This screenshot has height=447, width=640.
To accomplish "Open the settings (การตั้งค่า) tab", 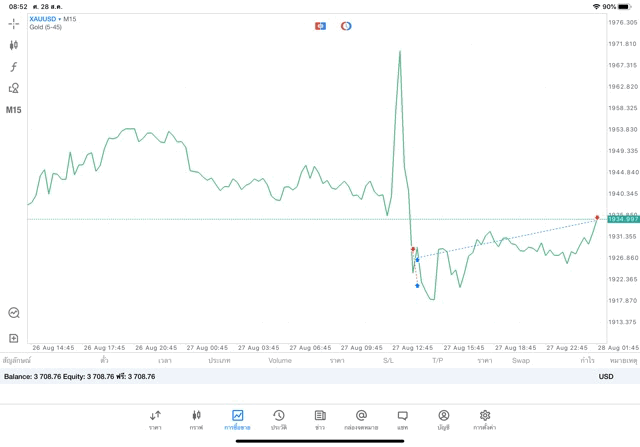I will tap(485, 418).
